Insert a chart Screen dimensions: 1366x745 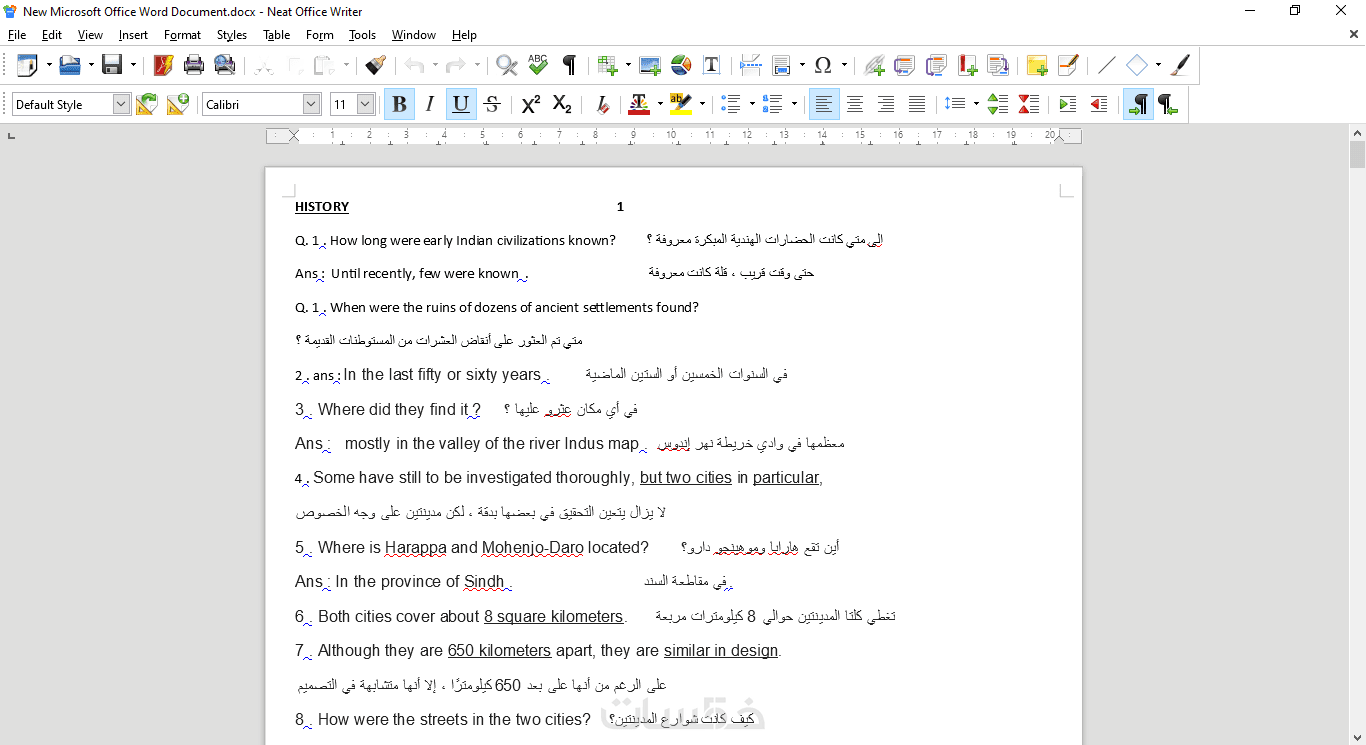[x=681, y=66]
